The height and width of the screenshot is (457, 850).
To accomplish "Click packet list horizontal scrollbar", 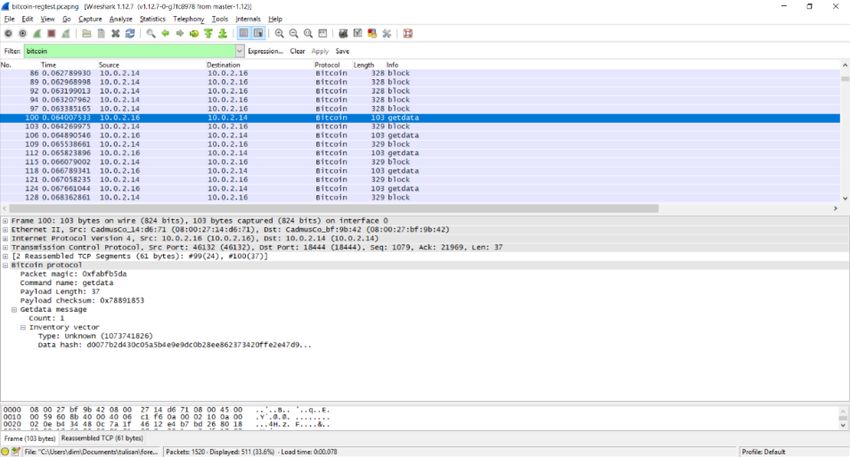I will click(334, 208).
